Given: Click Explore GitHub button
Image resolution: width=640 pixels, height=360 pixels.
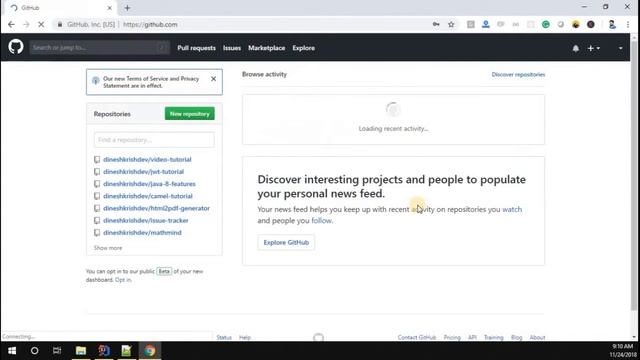Looking at the screenshot, I should 286,242.
